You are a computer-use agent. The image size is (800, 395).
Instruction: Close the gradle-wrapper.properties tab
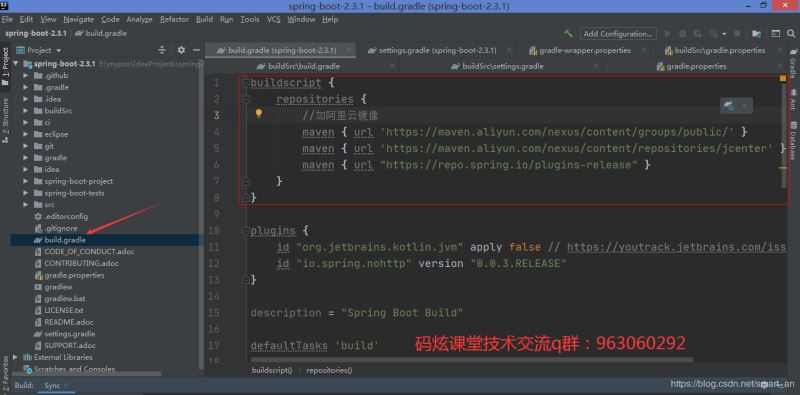644,51
